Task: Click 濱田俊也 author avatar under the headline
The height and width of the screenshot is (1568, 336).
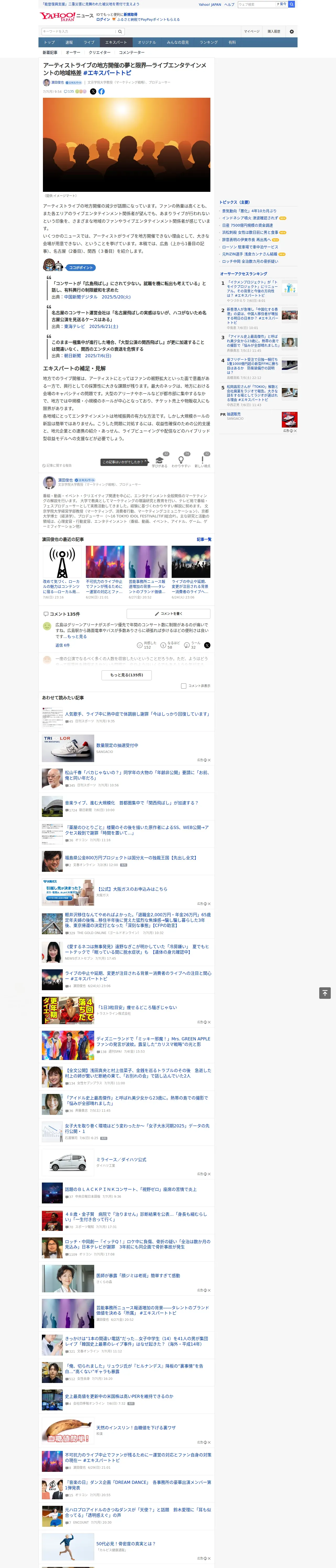Action: (x=46, y=82)
